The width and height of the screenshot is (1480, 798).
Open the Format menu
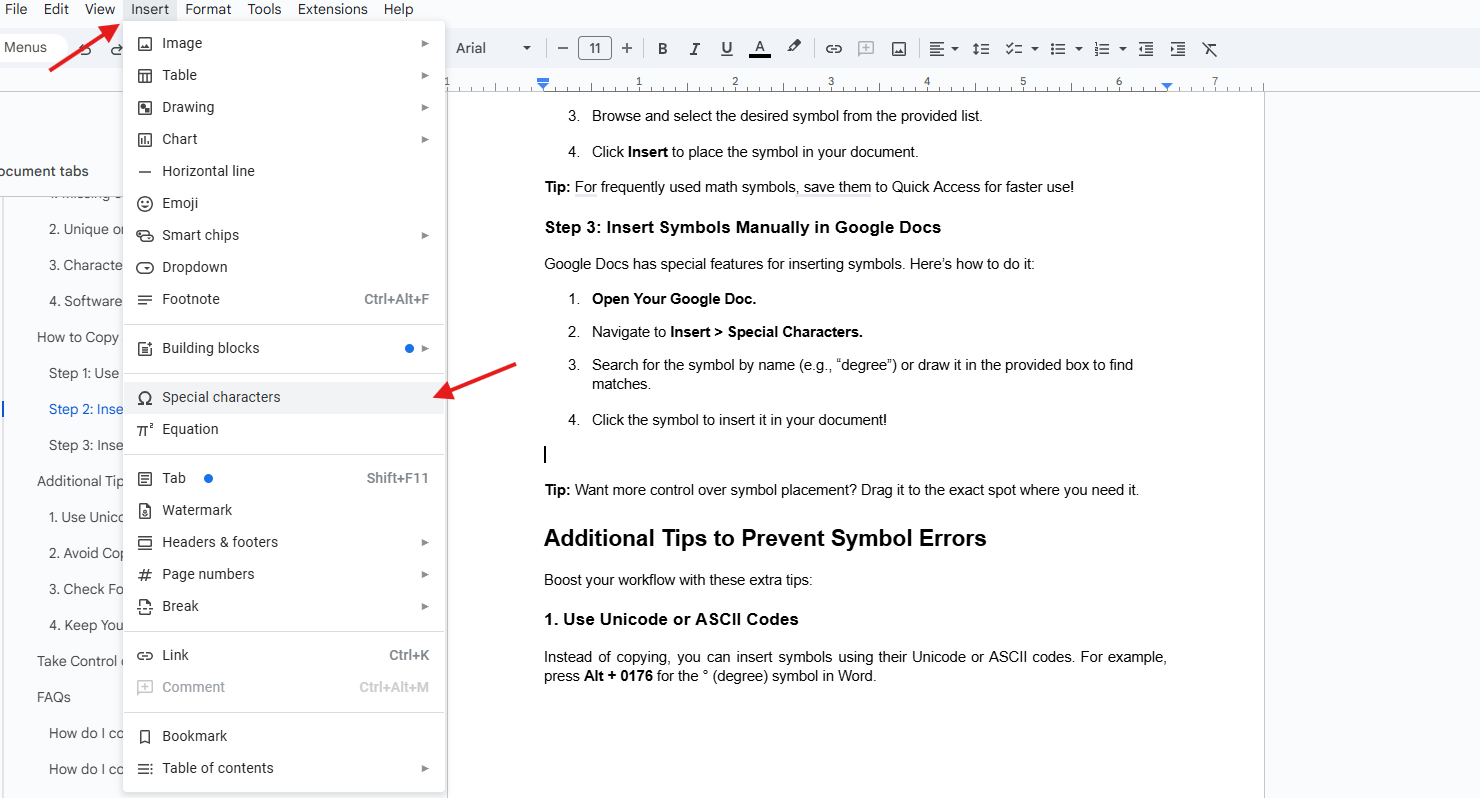coord(208,9)
